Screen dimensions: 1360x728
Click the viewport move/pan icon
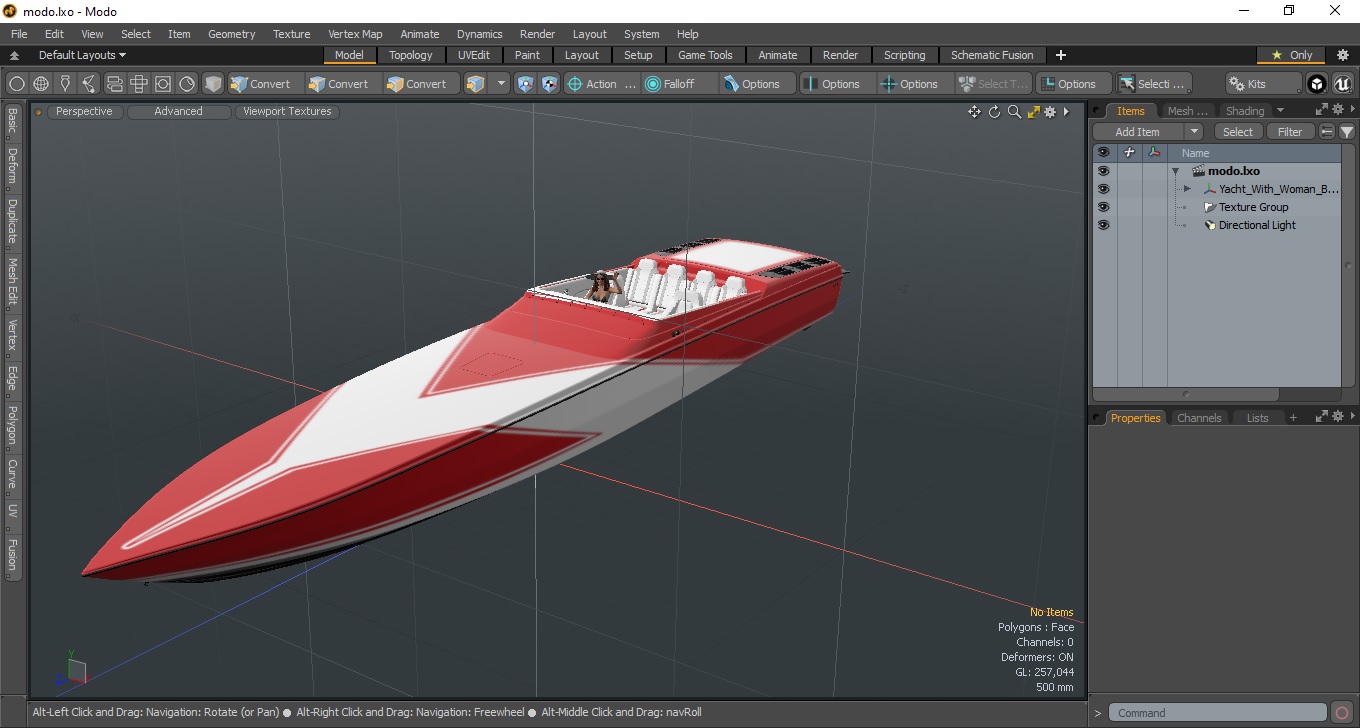coord(974,112)
